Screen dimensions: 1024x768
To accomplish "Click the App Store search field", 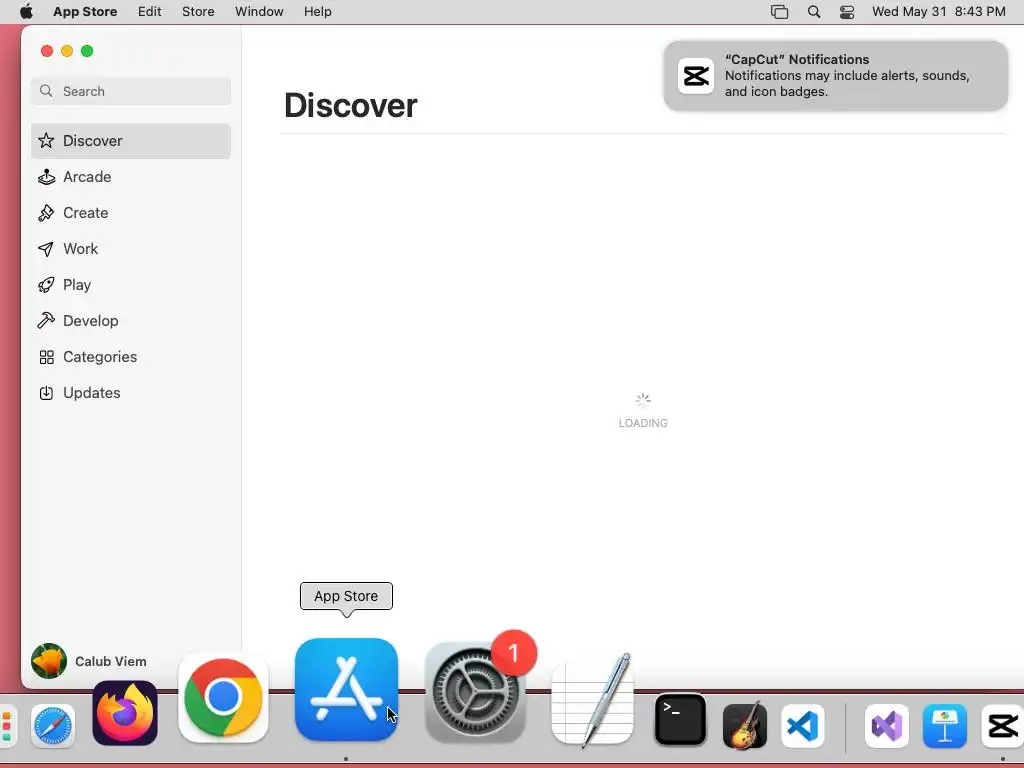I will [131, 91].
